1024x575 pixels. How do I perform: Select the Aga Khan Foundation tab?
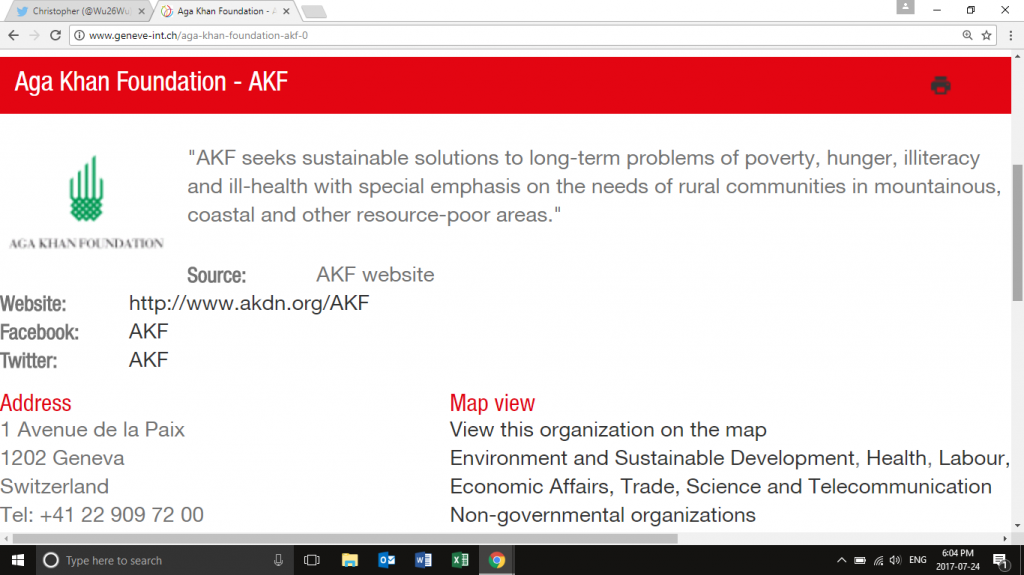coord(225,11)
